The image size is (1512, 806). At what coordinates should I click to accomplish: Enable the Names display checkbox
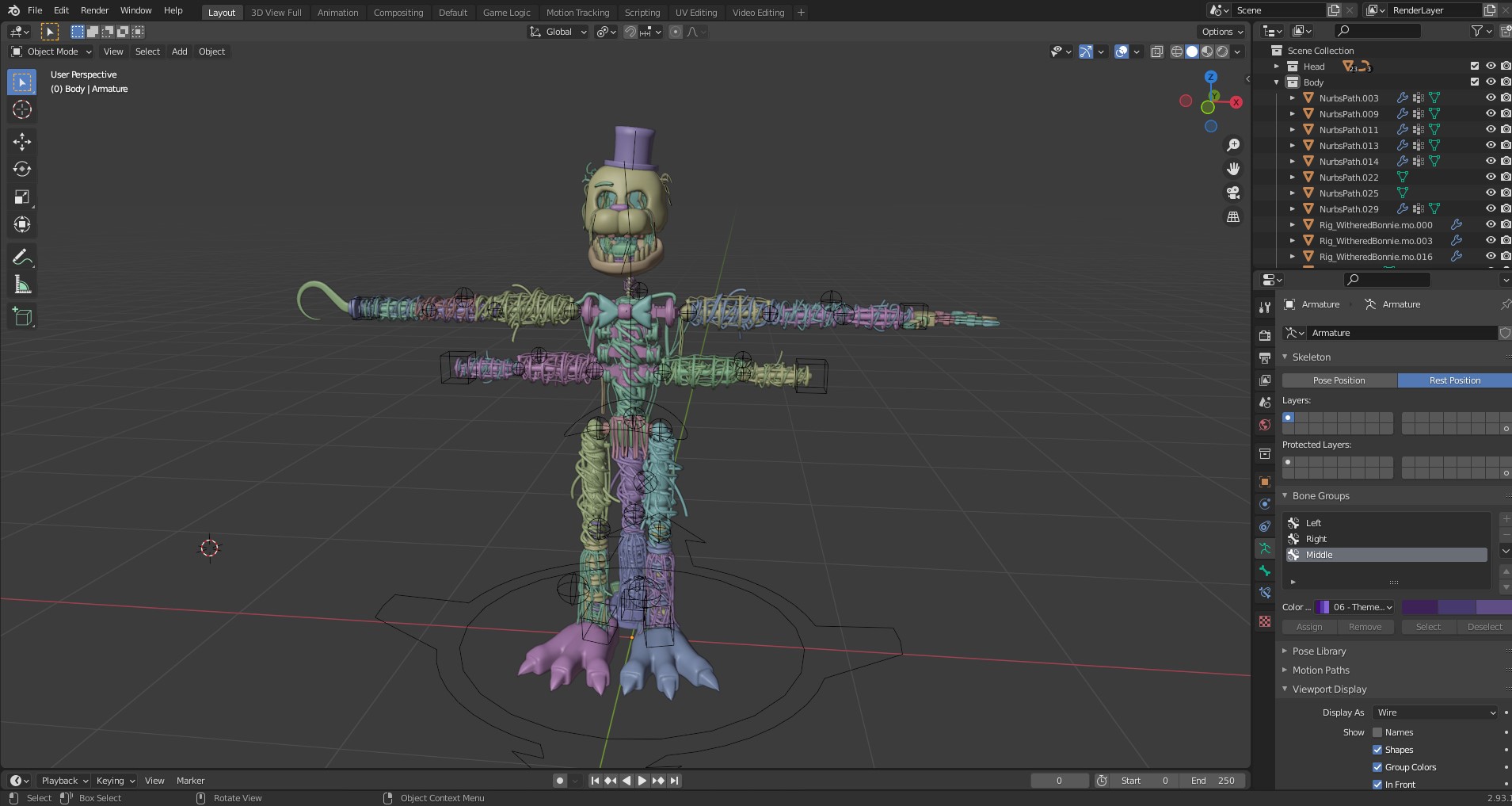pos(1377,732)
